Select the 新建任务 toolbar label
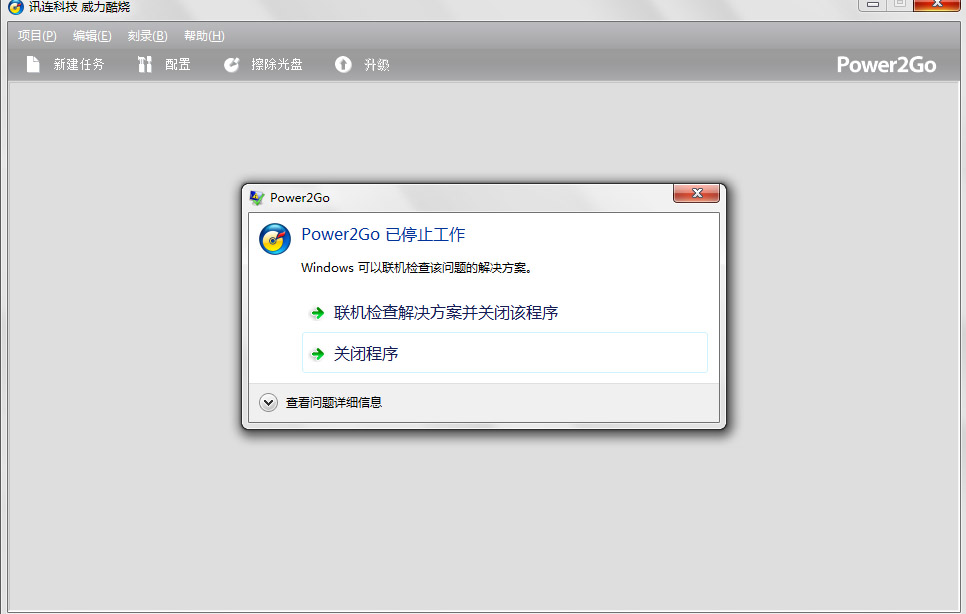This screenshot has height=614, width=966. (x=79, y=64)
